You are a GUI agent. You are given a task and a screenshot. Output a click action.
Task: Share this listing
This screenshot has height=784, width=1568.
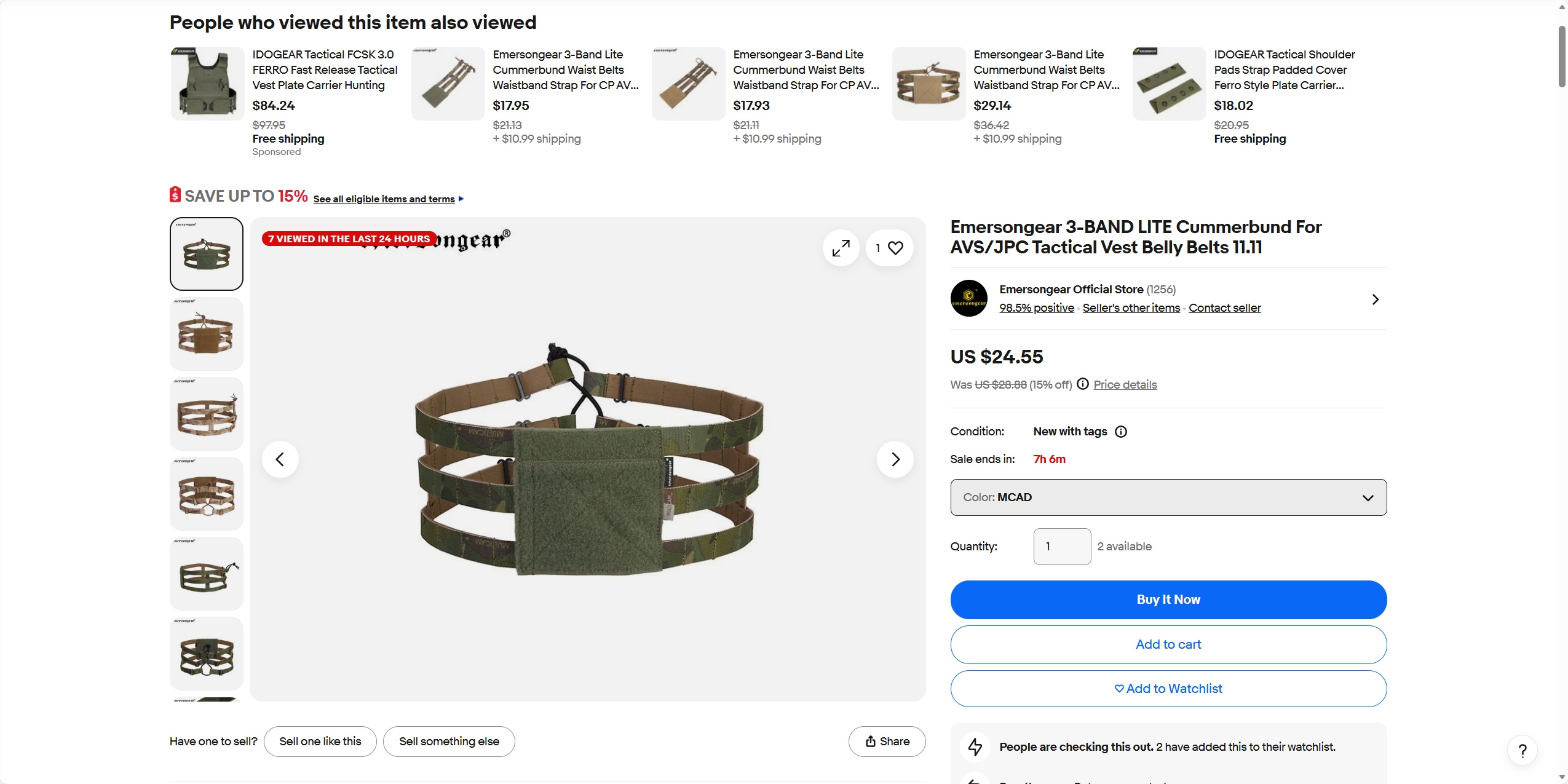pyautogui.click(x=887, y=742)
